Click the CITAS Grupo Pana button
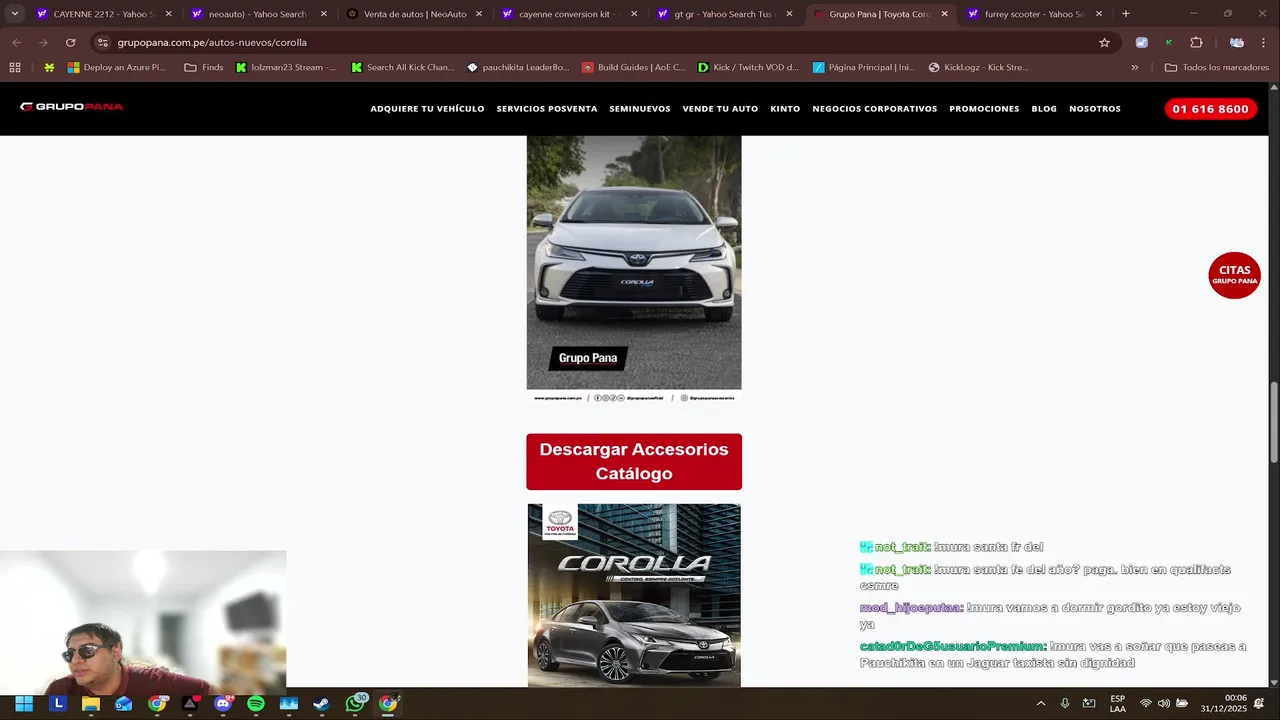The width and height of the screenshot is (1280, 720). pos(1234,275)
